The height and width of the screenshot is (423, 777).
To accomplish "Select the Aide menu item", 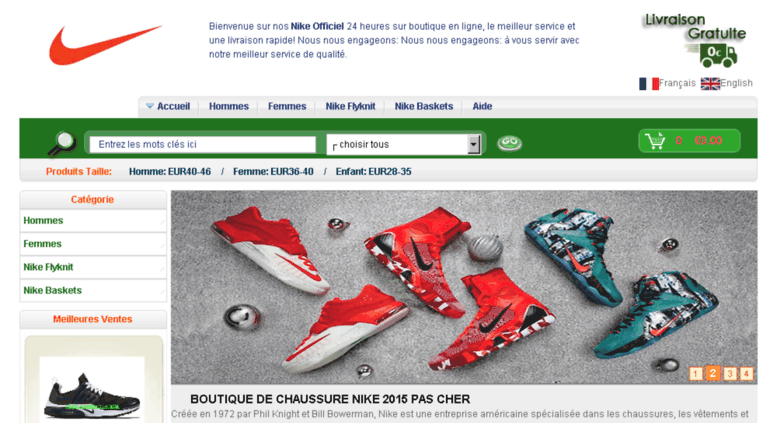I will pos(482,106).
